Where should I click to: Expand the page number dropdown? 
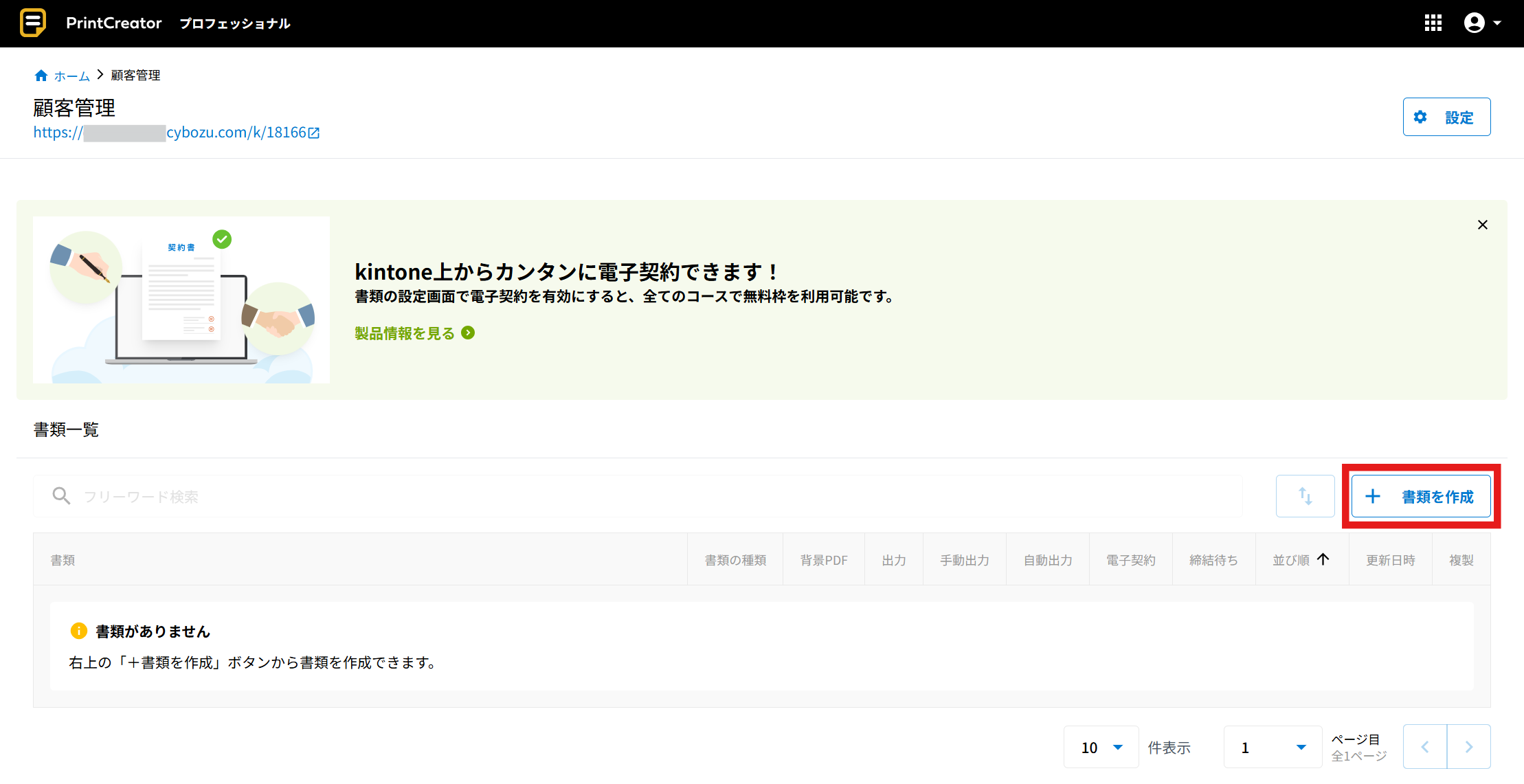point(1273,747)
